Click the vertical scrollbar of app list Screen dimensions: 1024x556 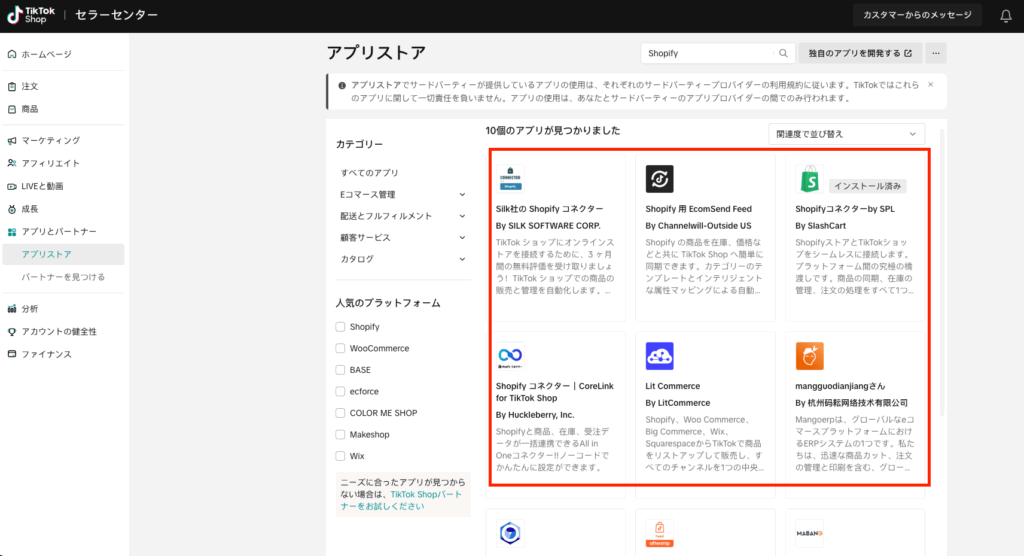coord(942,274)
